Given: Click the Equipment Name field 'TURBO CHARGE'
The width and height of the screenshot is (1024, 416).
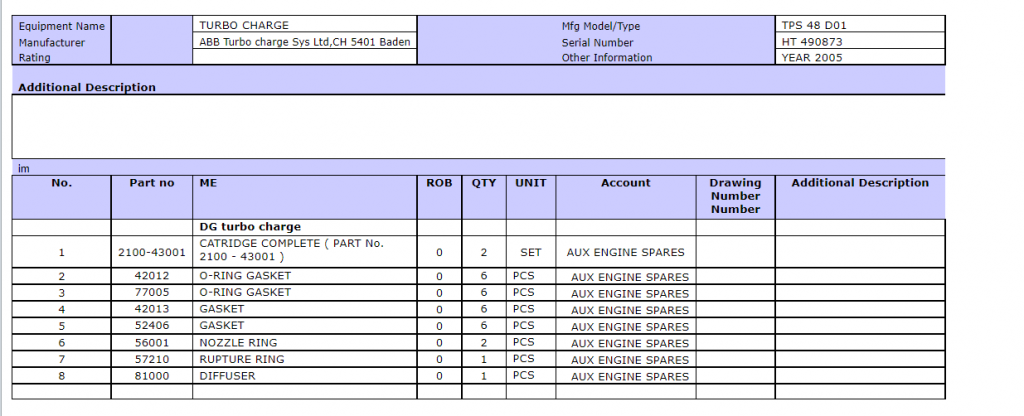Looking at the screenshot, I should pyautogui.click(x=304, y=25).
